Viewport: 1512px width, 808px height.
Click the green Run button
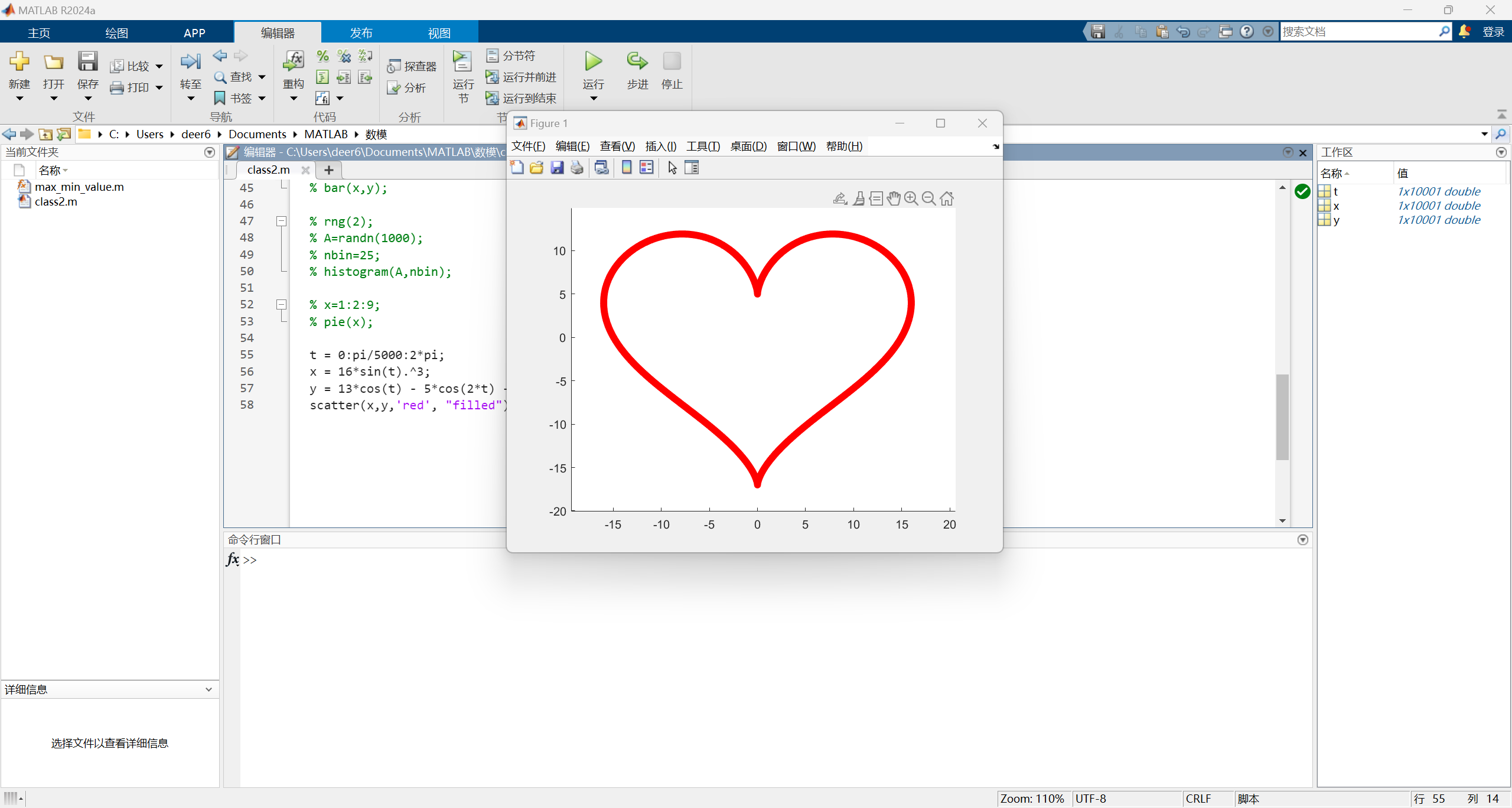point(593,61)
